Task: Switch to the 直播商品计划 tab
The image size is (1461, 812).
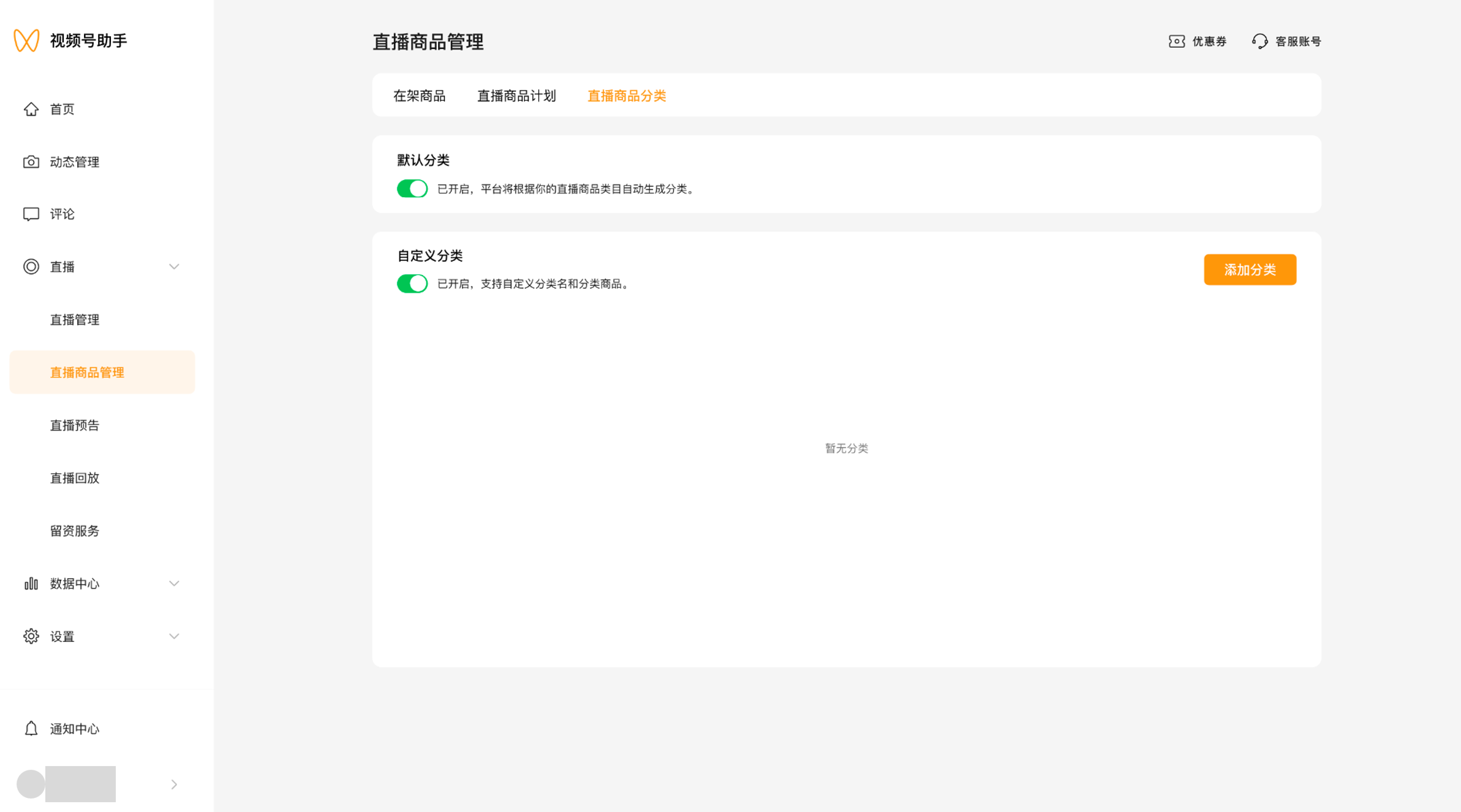Action: pyautogui.click(x=516, y=96)
